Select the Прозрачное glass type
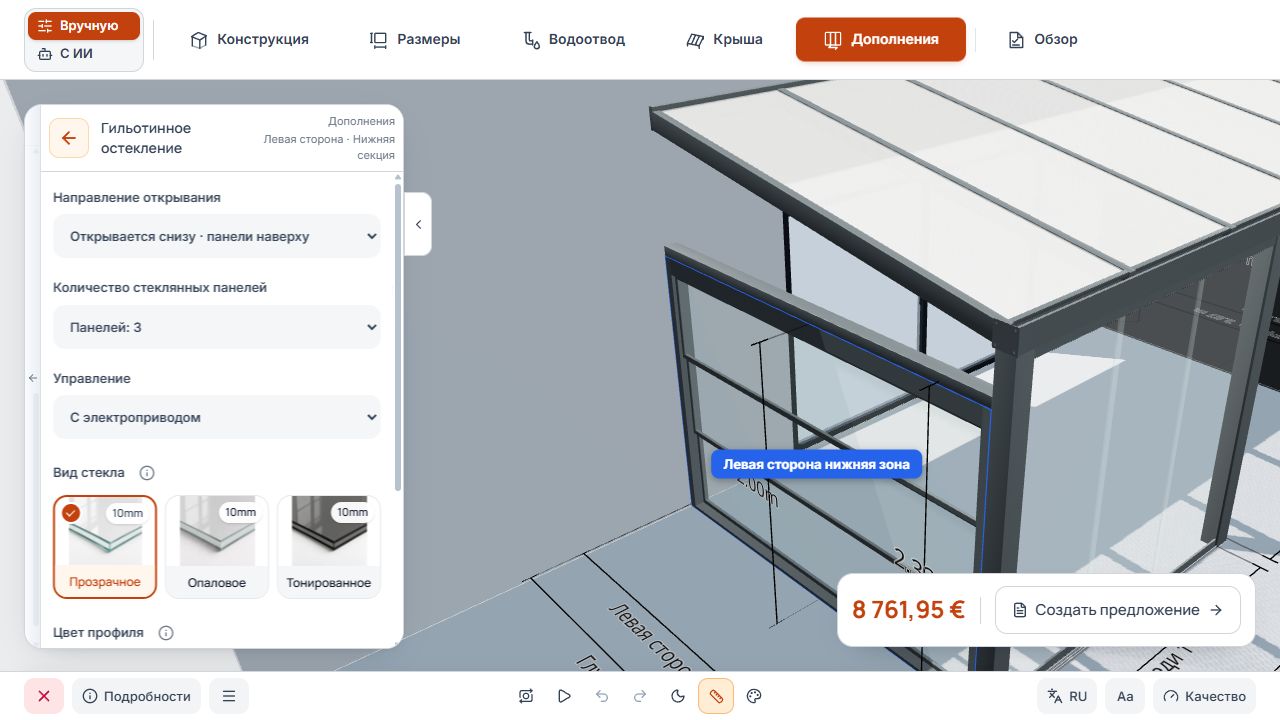This screenshot has width=1280, height=720. pos(105,547)
